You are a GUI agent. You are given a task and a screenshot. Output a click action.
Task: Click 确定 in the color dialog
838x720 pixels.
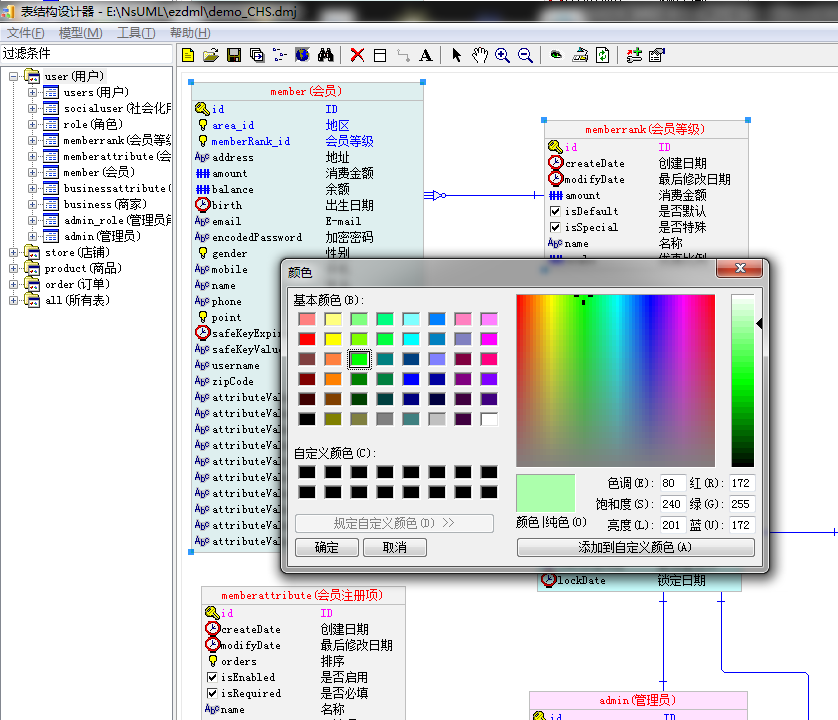(327, 547)
